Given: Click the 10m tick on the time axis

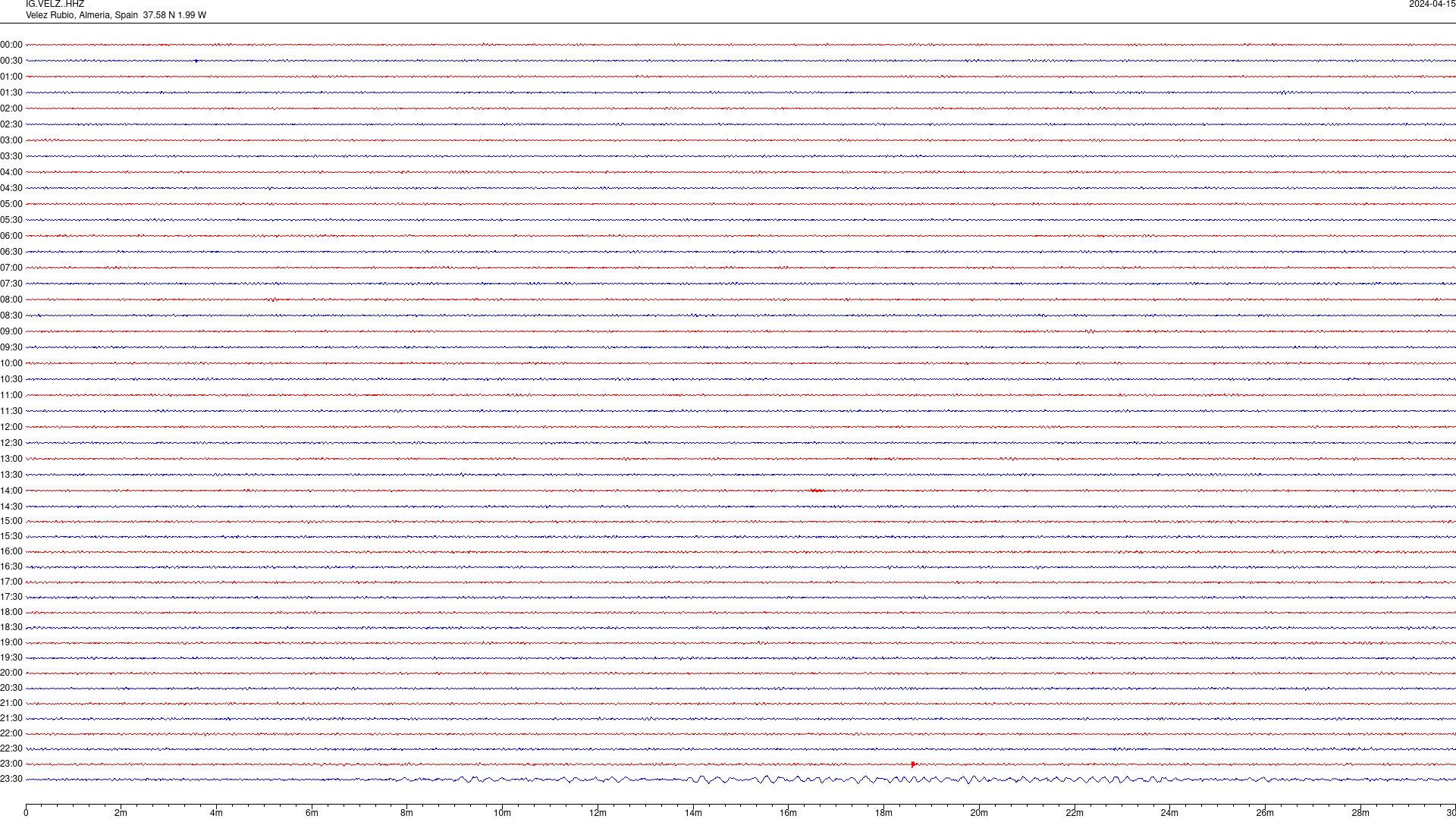Looking at the screenshot, I should click(x=502, y=813).
